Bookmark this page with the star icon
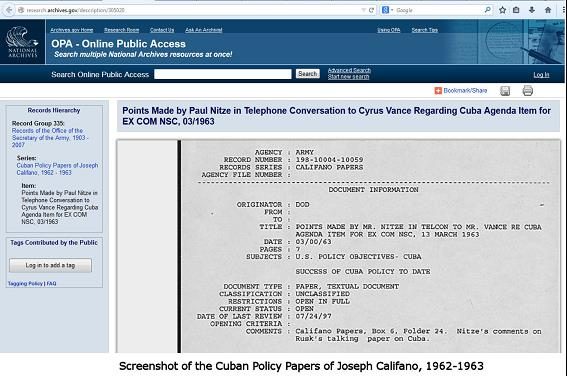 click(x=502, y=10)
